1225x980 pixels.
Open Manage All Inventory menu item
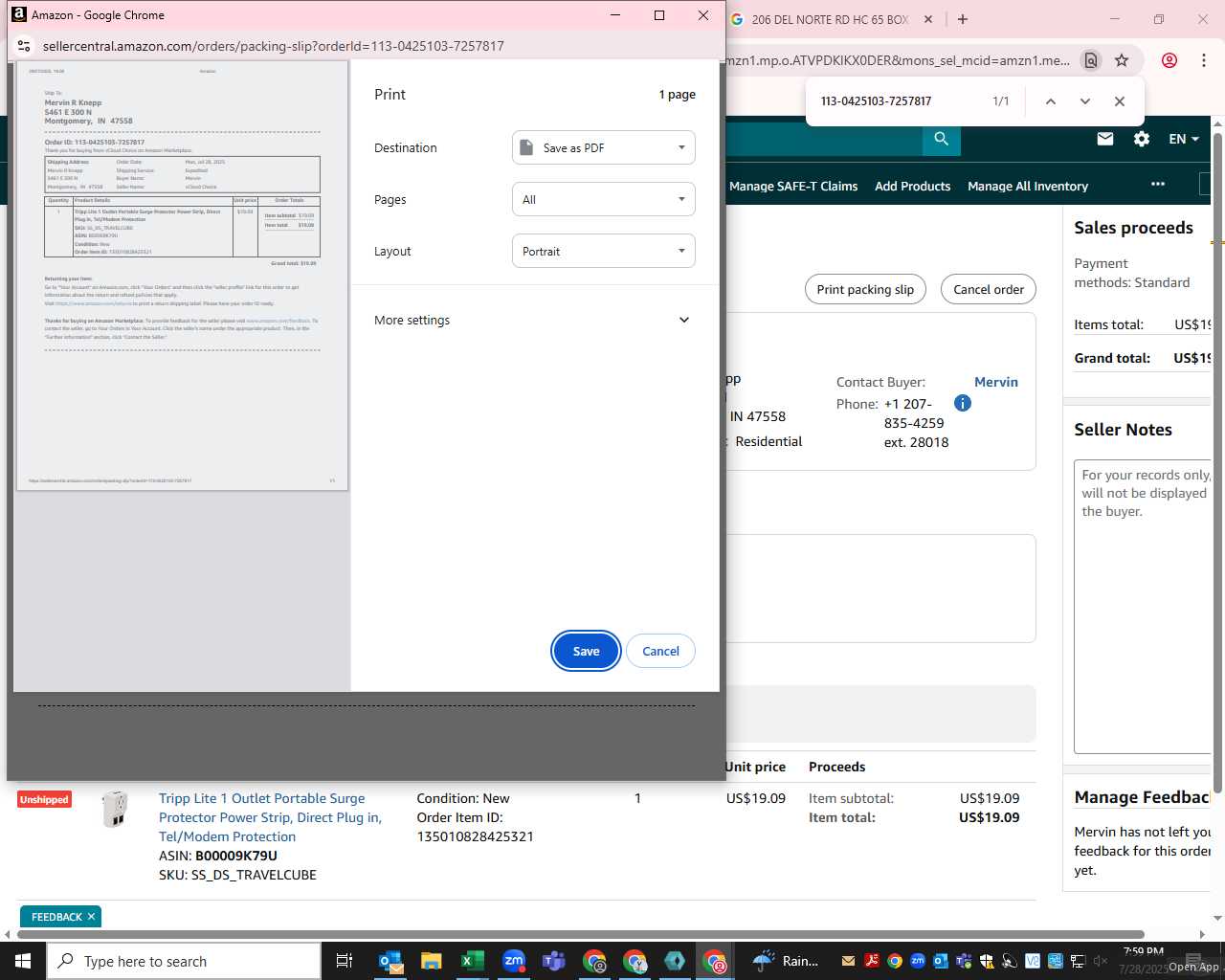(x=1028, y=186)
